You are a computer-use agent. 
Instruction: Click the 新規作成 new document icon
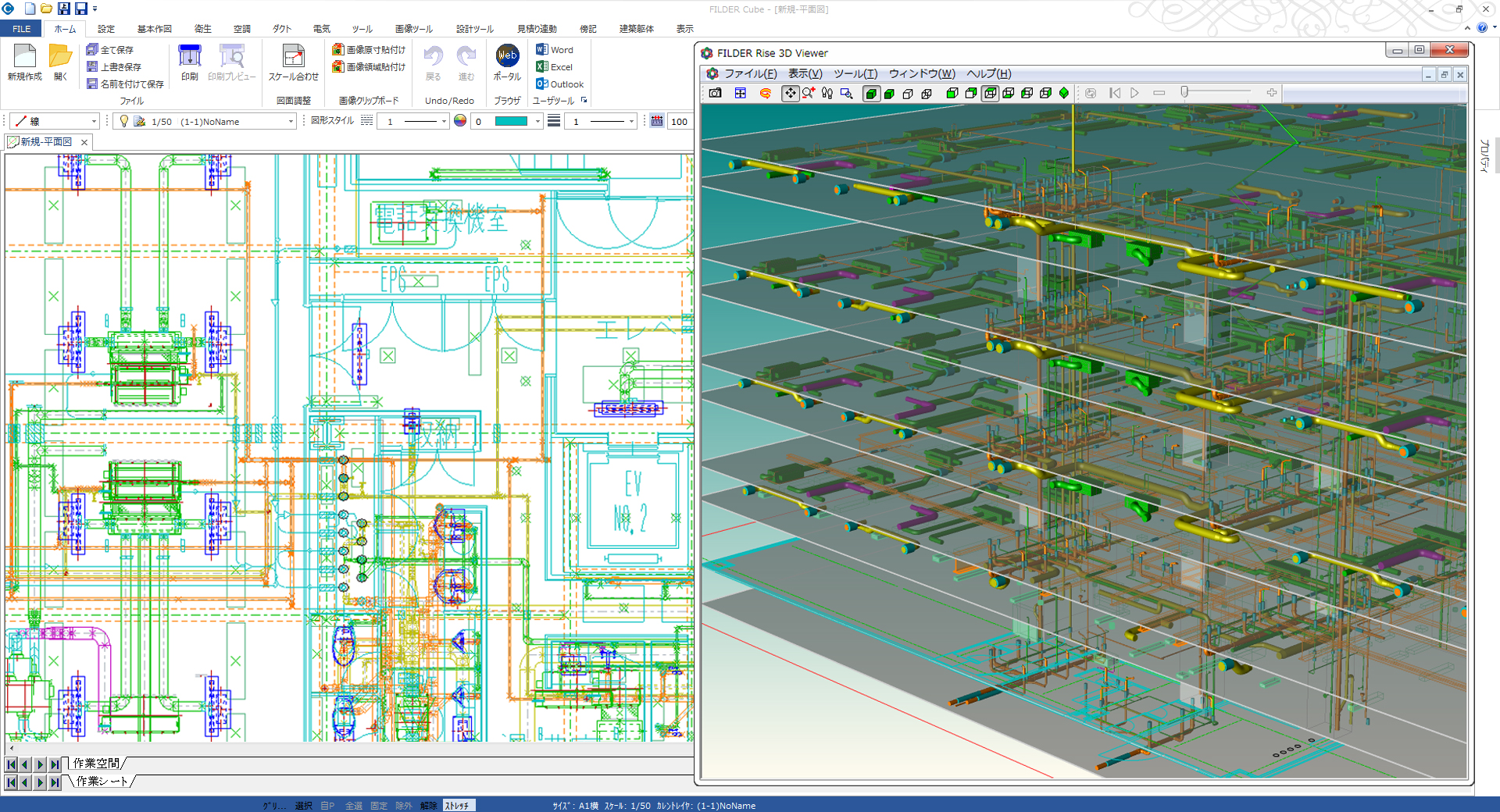pos(25,57)
